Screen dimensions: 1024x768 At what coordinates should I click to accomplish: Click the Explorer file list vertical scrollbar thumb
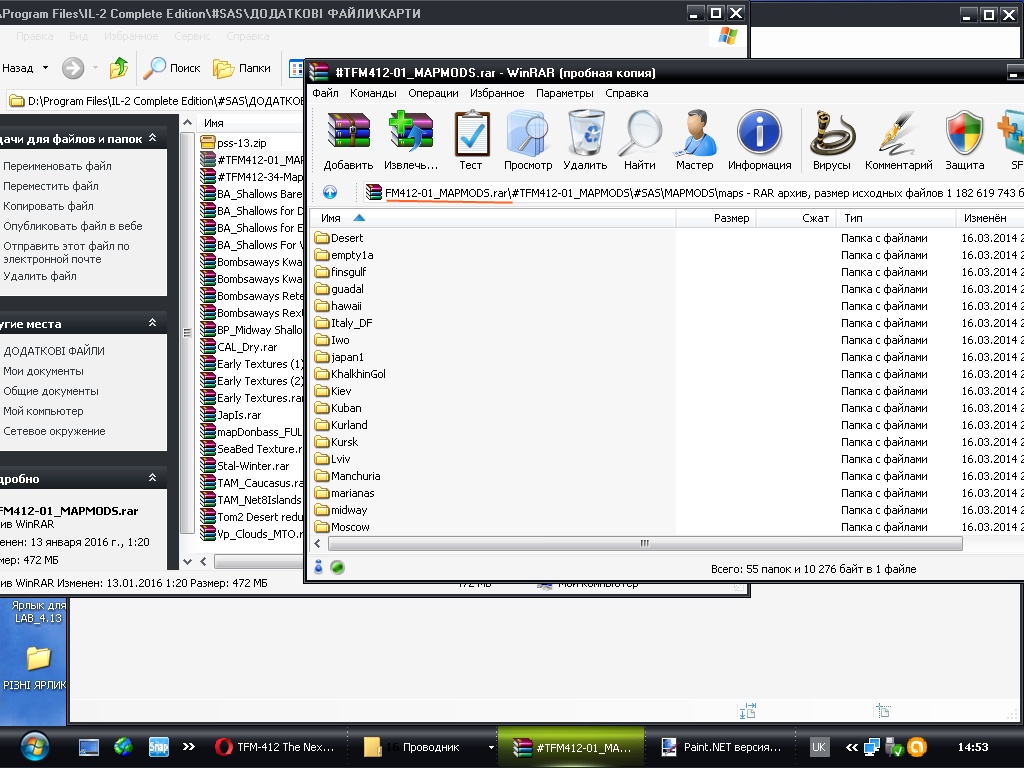point(187,332)
